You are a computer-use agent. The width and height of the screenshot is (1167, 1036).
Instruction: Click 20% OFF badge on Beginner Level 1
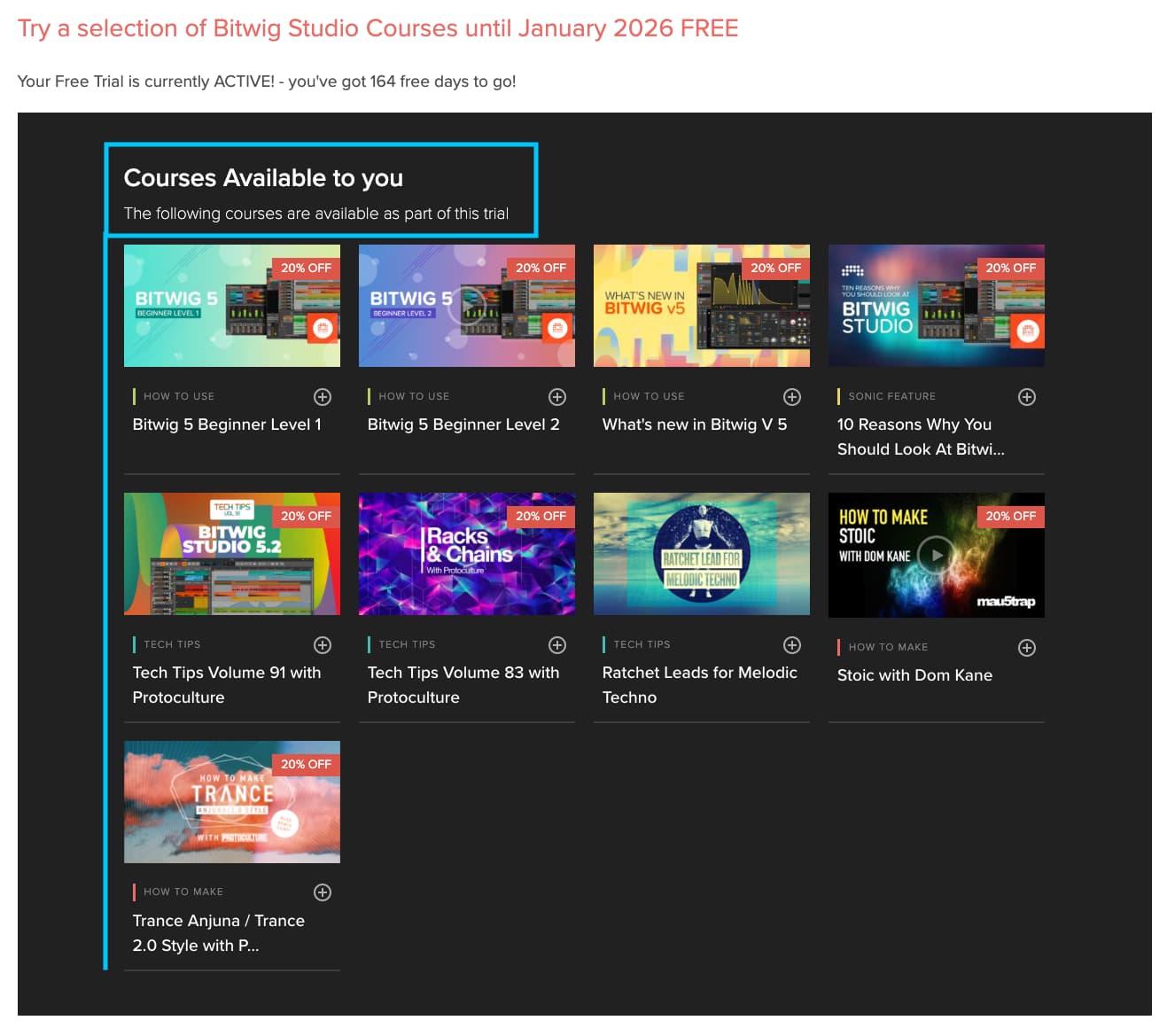point(306,268)
